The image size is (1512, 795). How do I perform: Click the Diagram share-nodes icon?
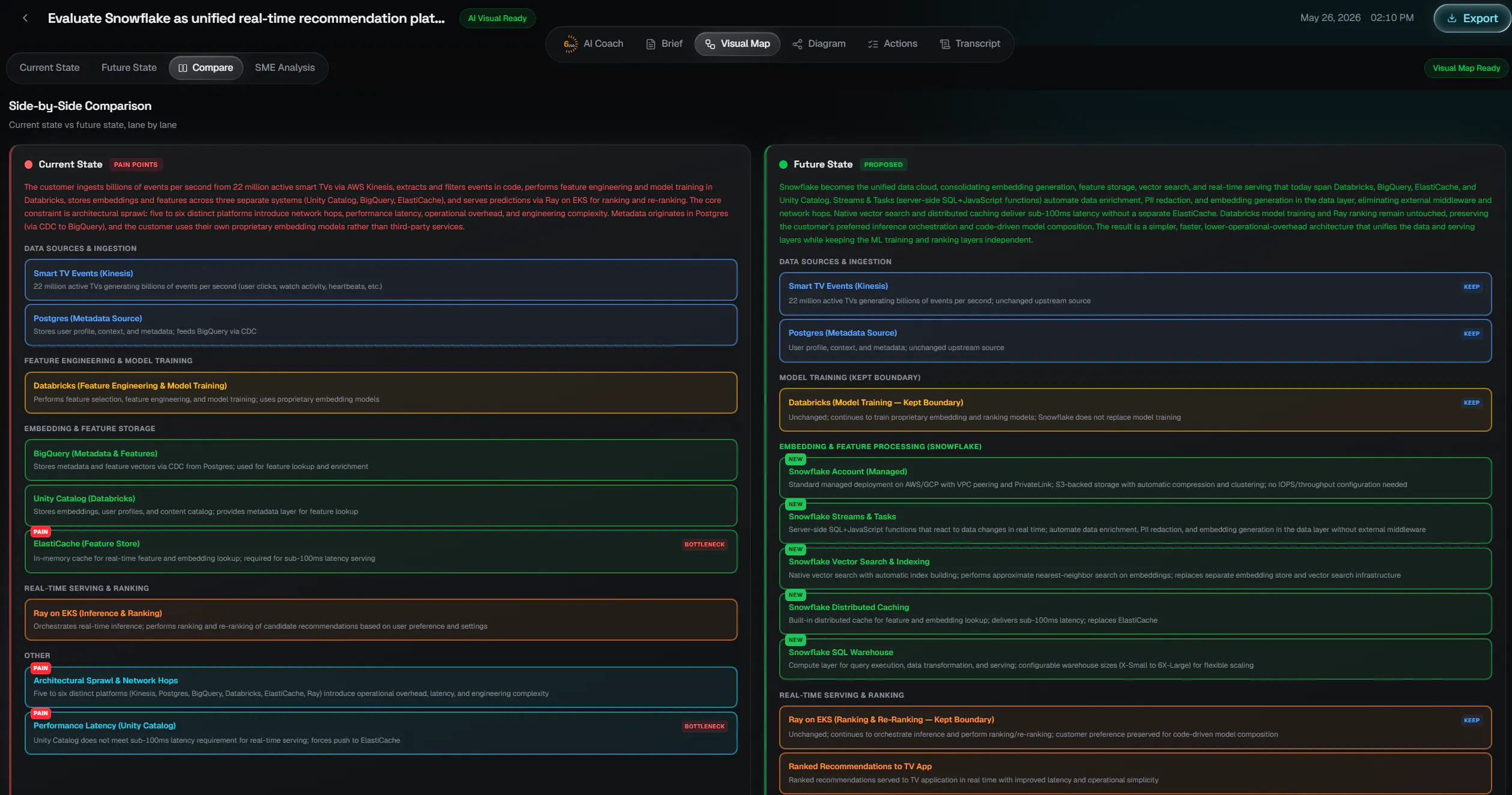click(797, 44)
